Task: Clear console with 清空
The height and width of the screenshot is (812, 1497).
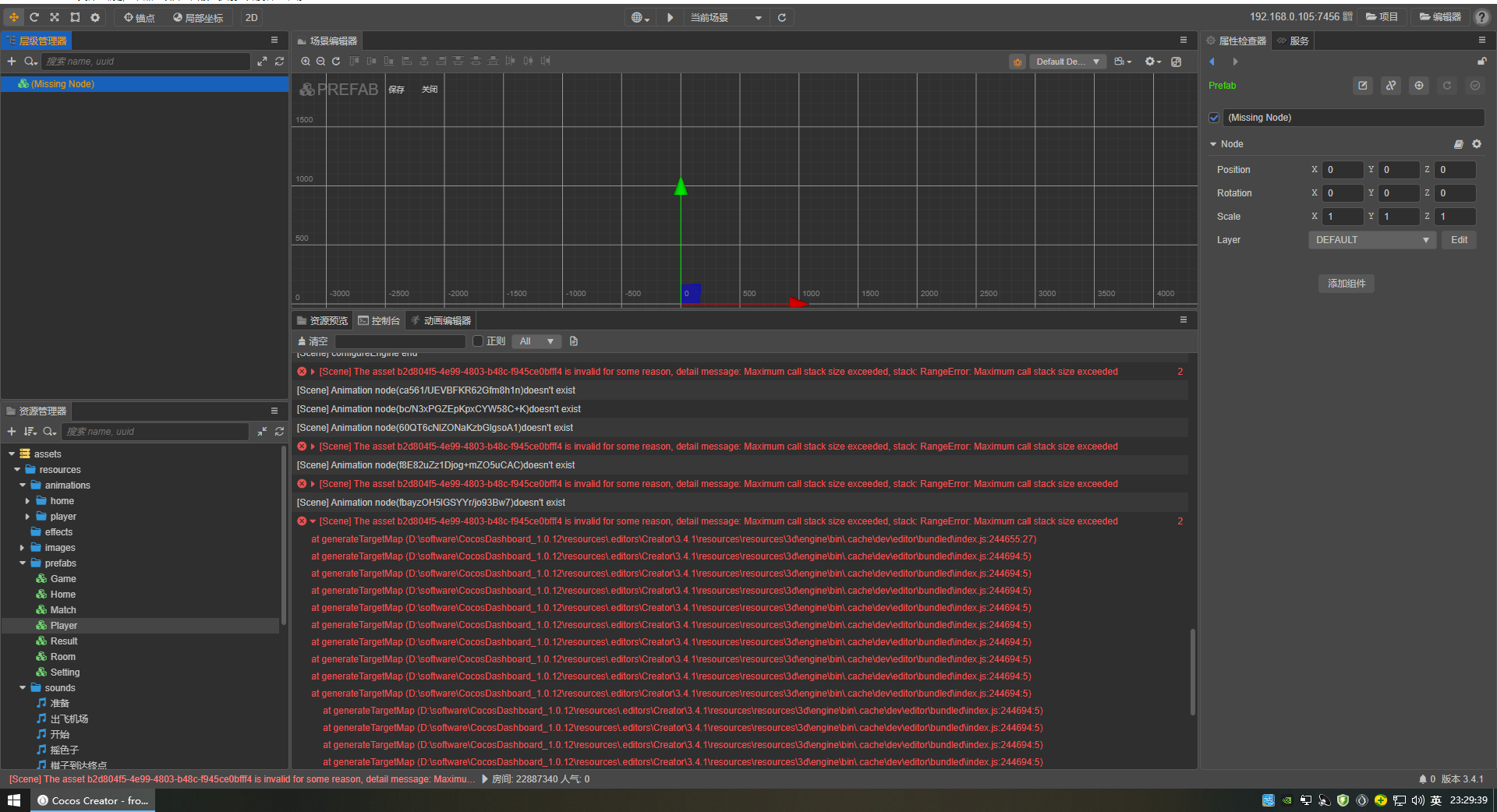Action: click(x=313, y=341)
